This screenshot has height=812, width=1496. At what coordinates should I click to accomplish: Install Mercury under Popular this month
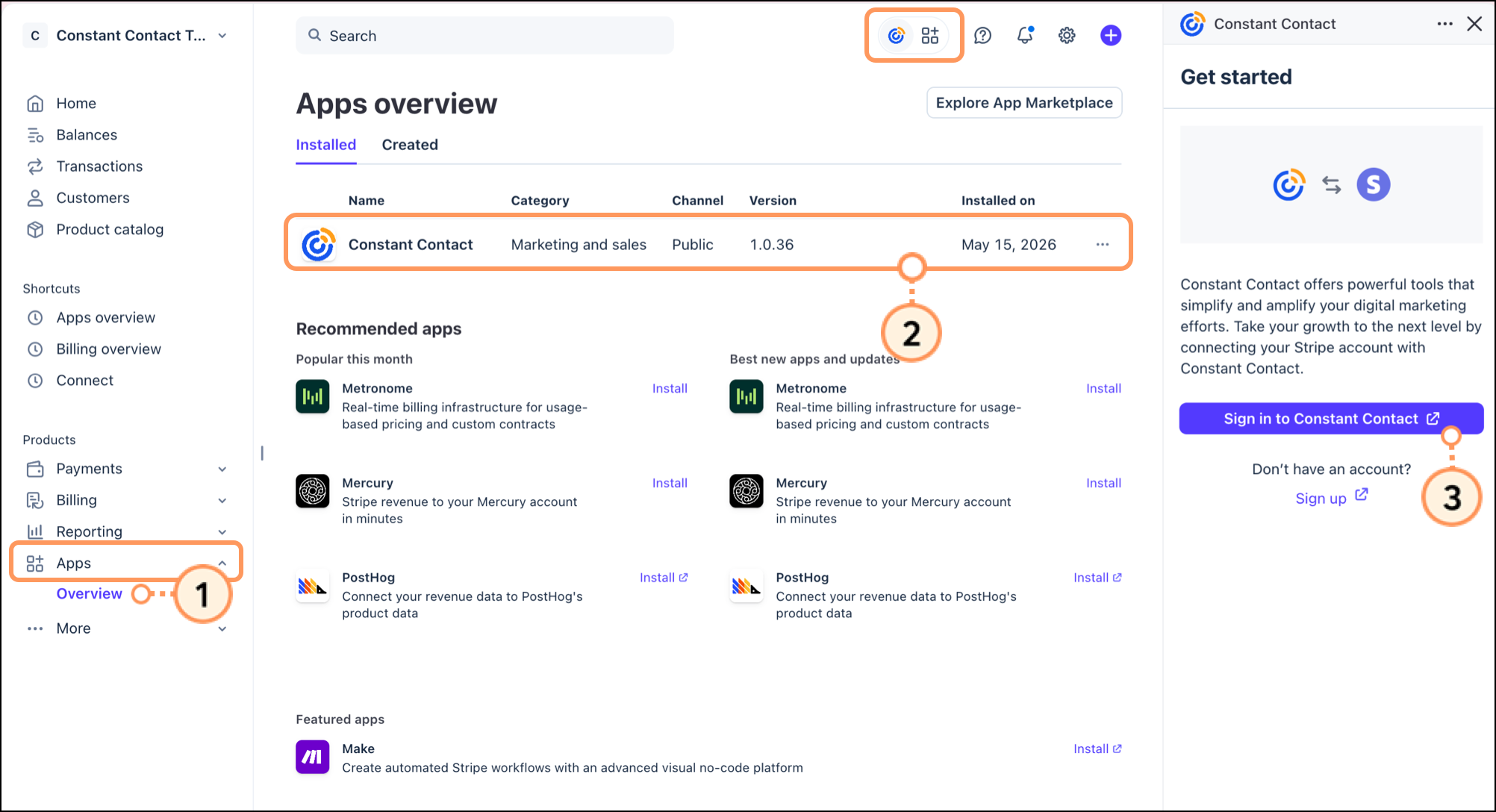coord(670,483)
